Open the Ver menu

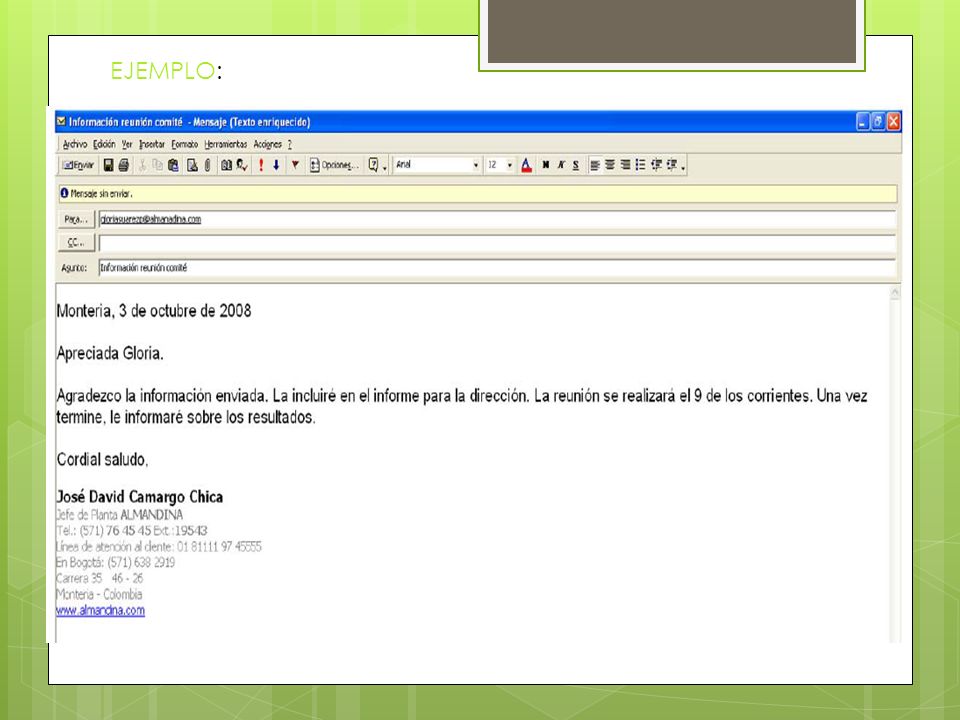[127, 144]
